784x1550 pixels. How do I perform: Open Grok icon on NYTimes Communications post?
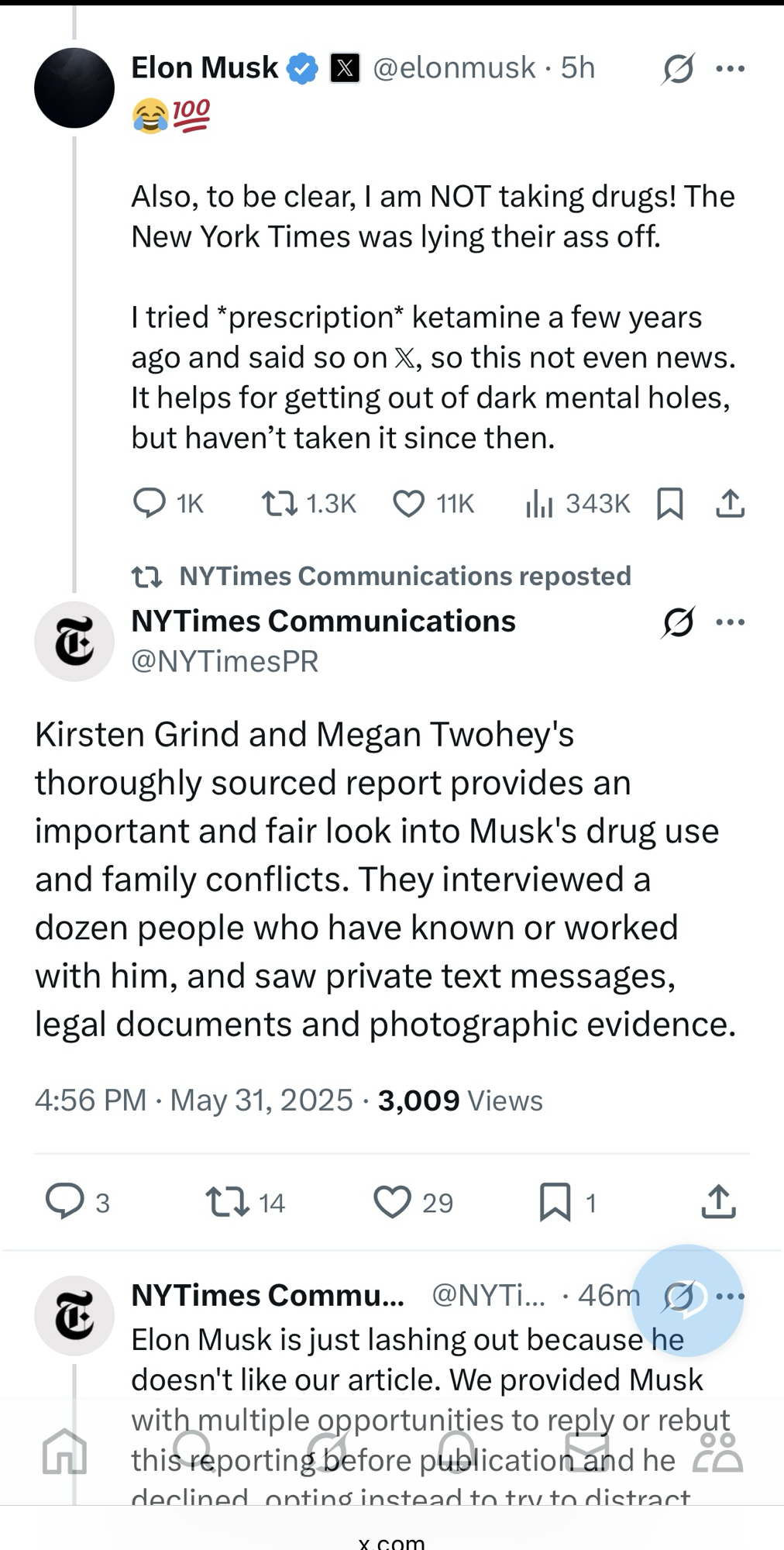click(x=678, y=622)
